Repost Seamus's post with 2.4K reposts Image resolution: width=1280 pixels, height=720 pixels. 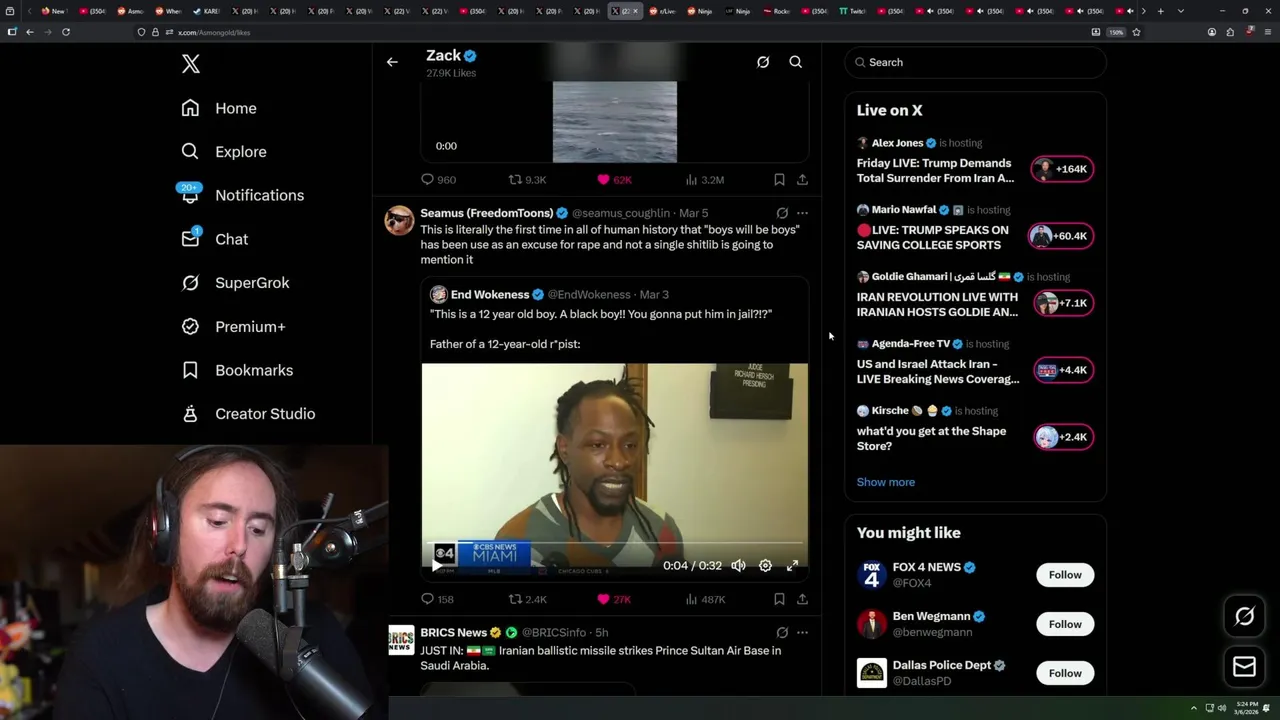(x=527, y=600)
